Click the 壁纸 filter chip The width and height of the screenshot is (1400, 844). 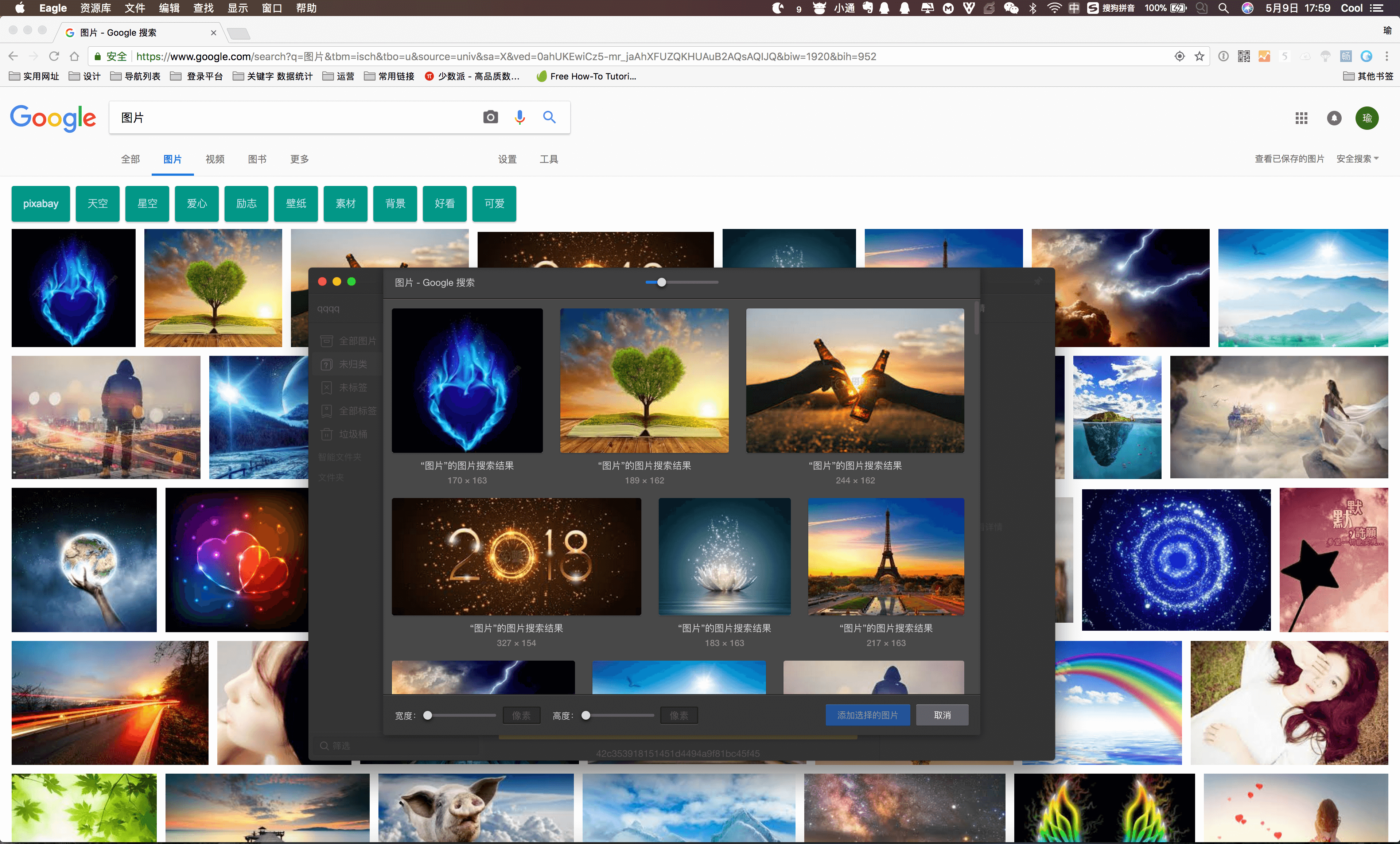(296, 203)
